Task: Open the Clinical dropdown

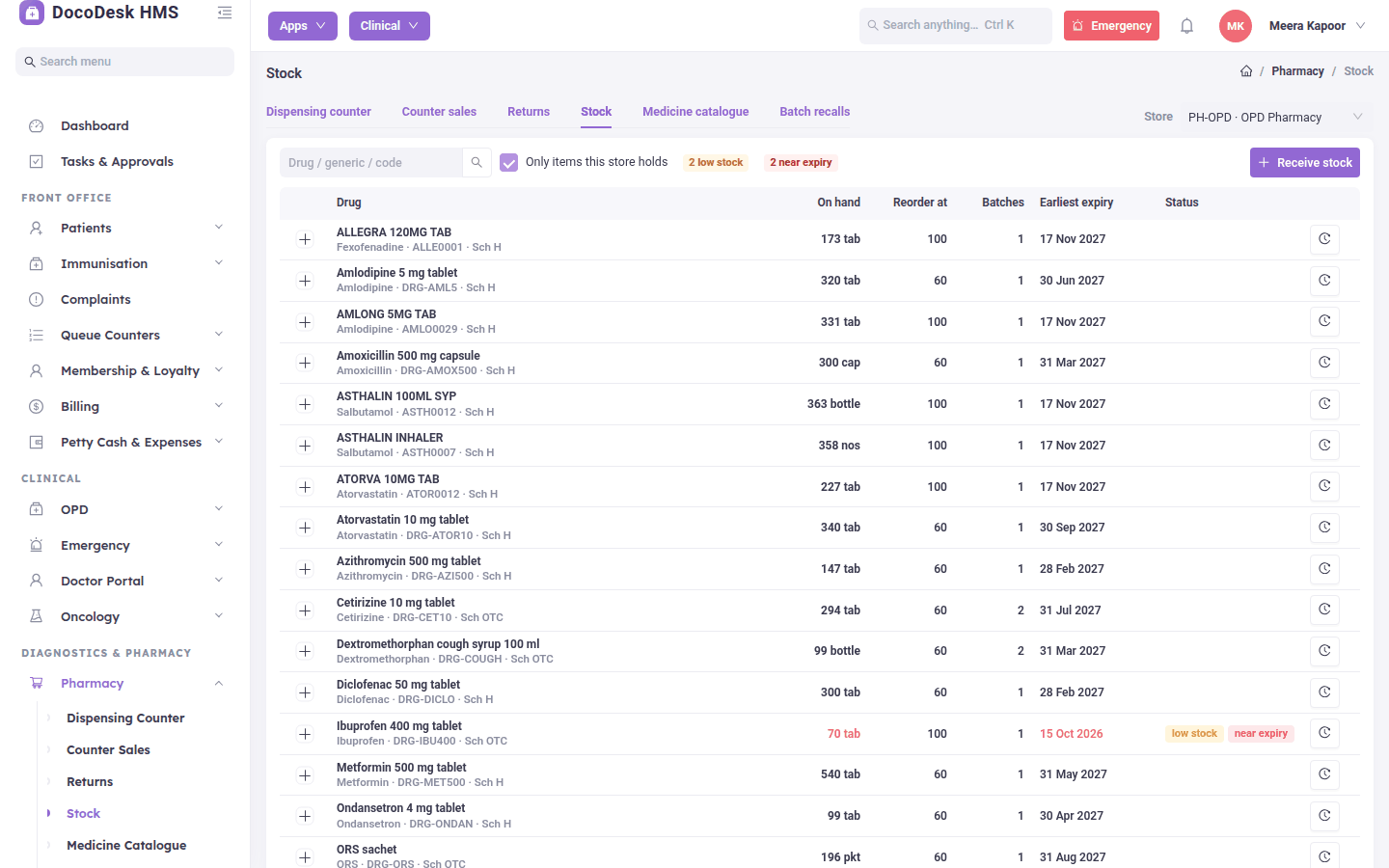Action: [x=390, y=26]
